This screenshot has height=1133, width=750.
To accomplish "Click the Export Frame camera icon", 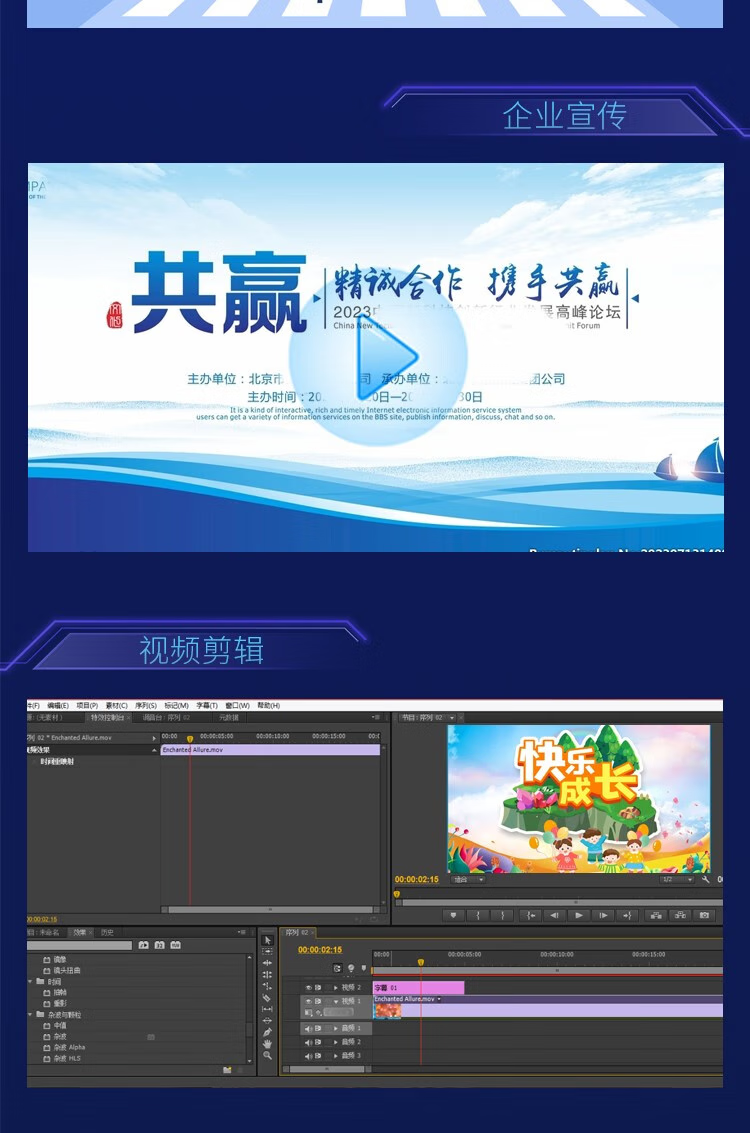I will coord(704,915).
